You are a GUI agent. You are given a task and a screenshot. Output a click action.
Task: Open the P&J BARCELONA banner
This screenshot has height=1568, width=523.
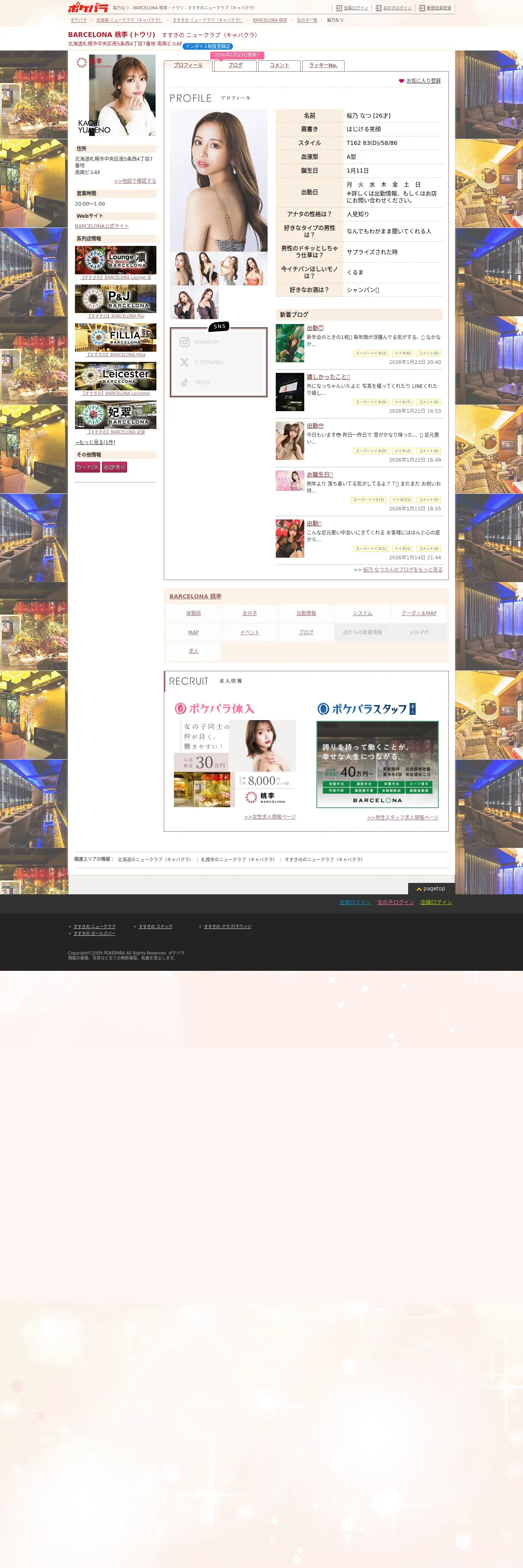coord(116,299)
